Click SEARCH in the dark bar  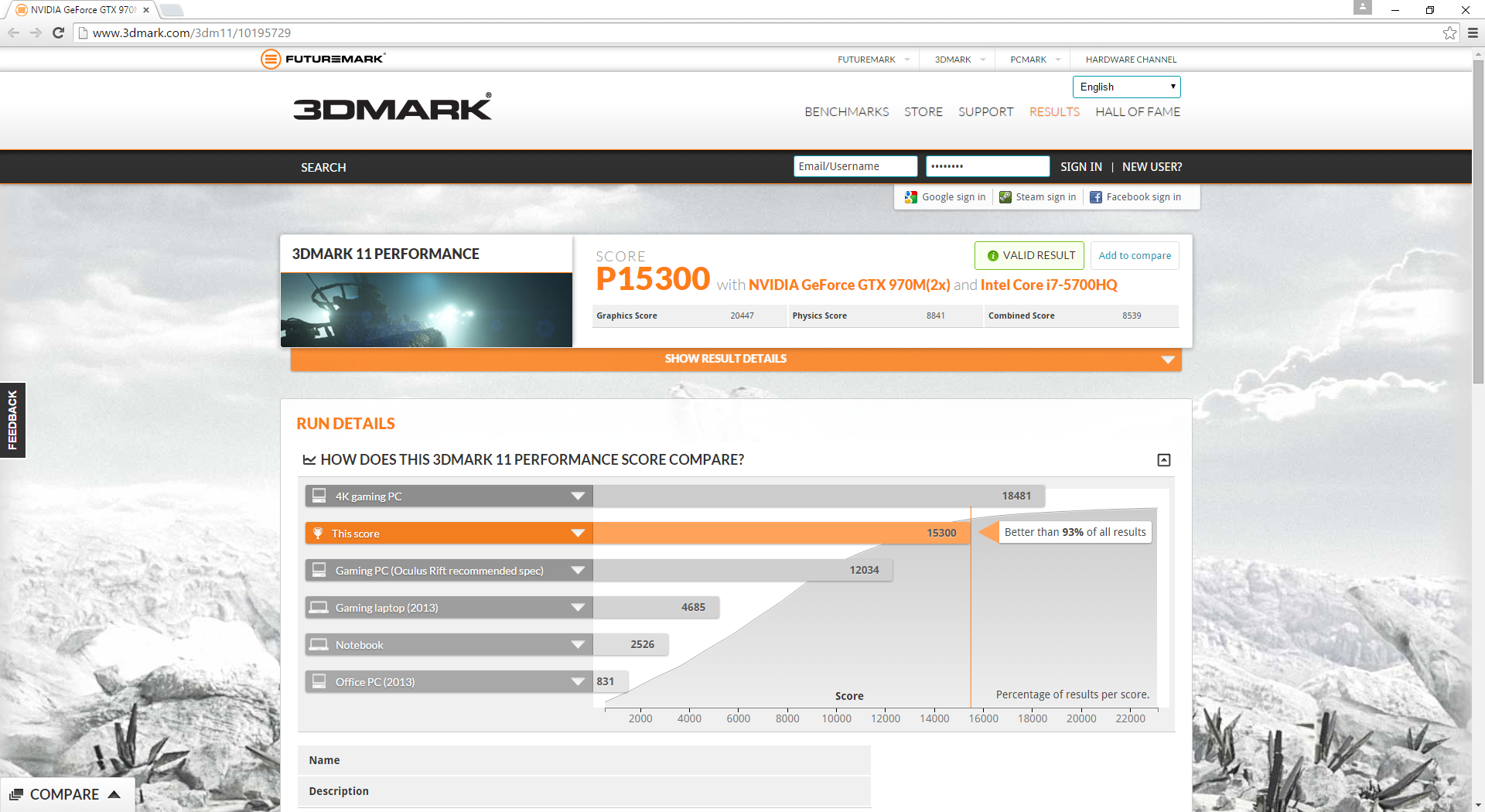coord(323,167)
